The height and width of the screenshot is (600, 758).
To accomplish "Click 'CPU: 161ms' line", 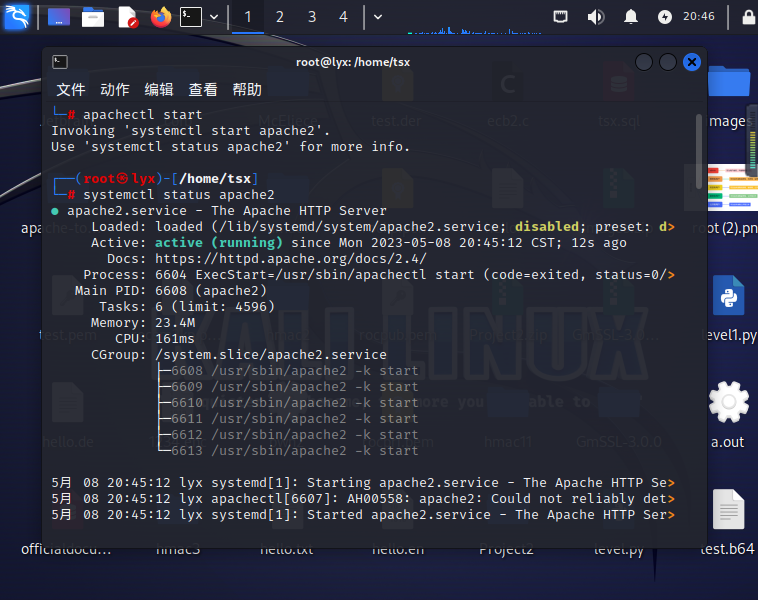I will tap(155, 338).
